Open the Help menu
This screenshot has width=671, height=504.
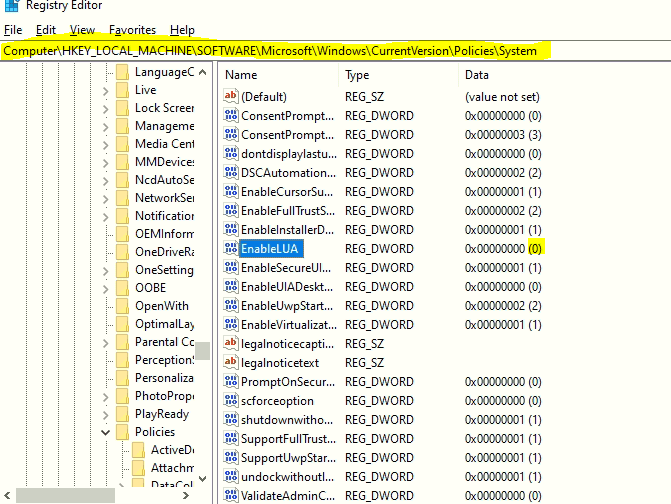182,30
